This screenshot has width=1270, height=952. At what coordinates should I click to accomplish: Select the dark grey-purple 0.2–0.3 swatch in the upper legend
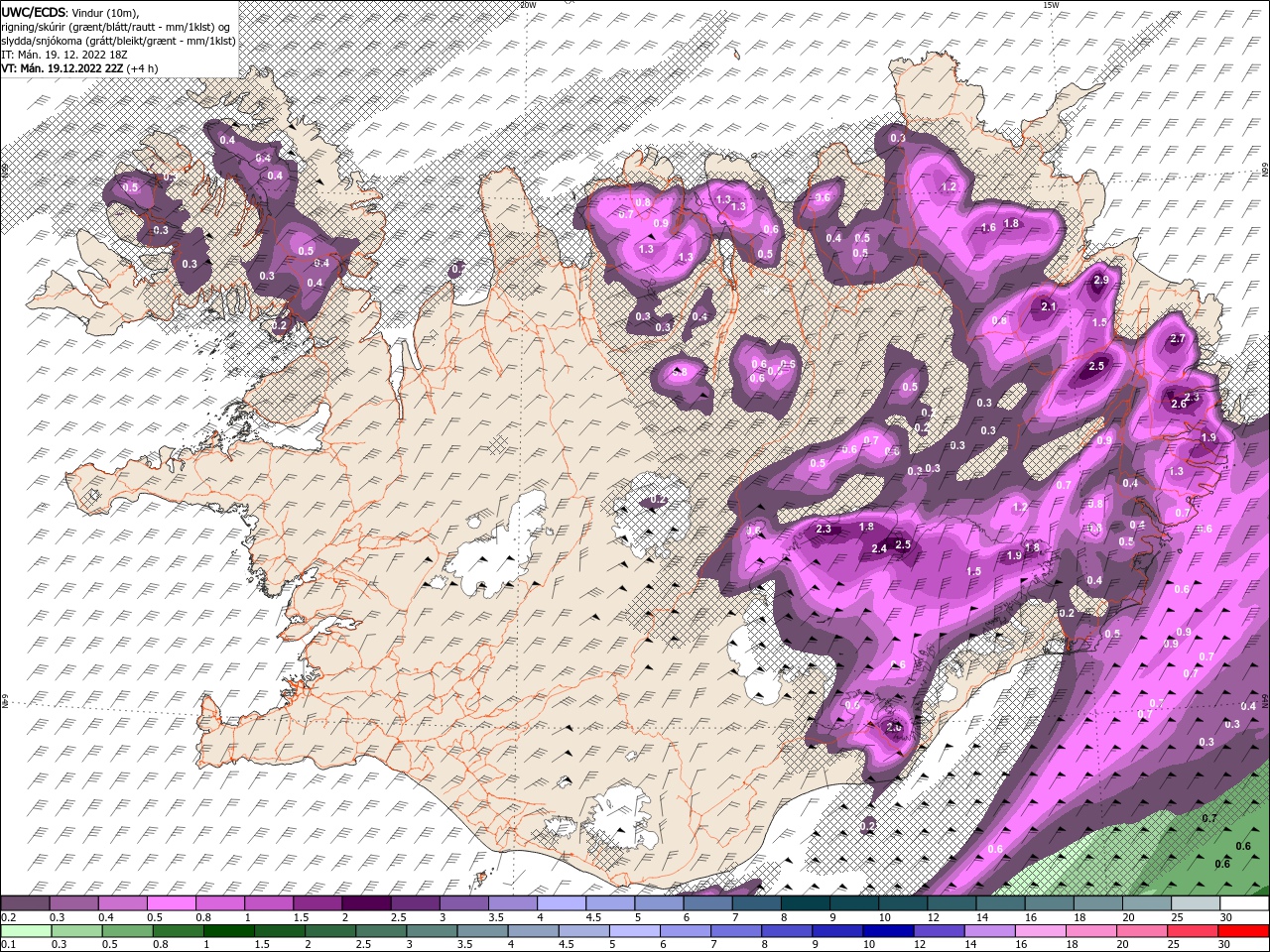(25, 903)
